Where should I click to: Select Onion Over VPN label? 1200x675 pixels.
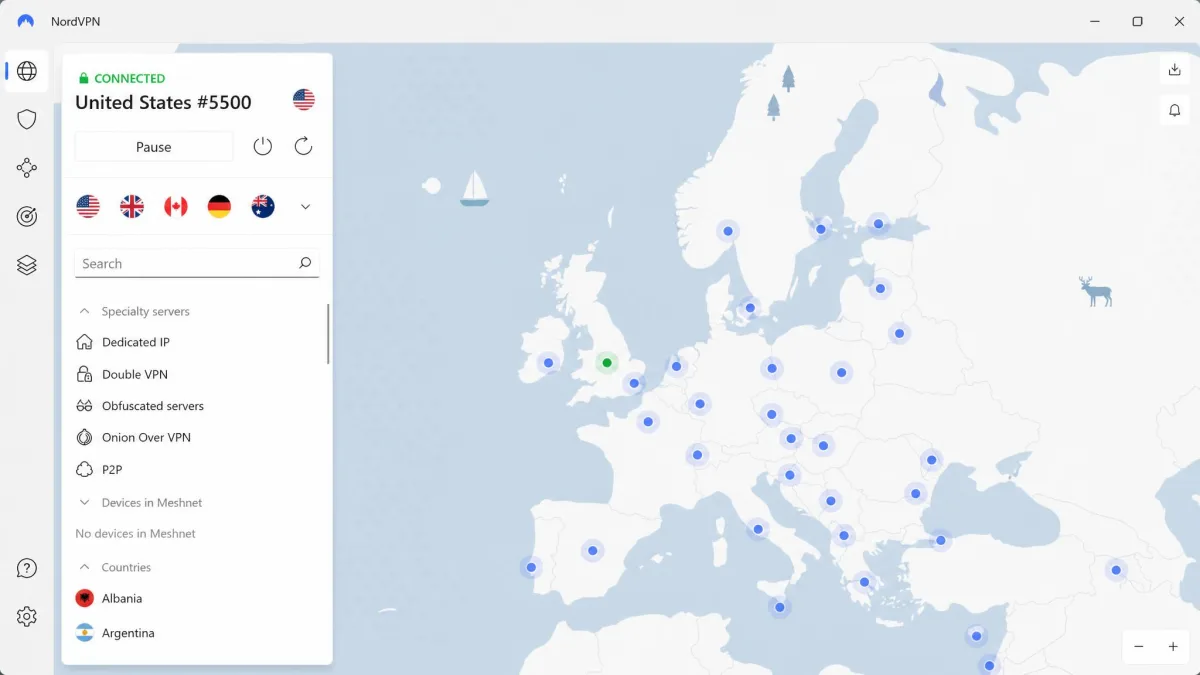(146, 437)
